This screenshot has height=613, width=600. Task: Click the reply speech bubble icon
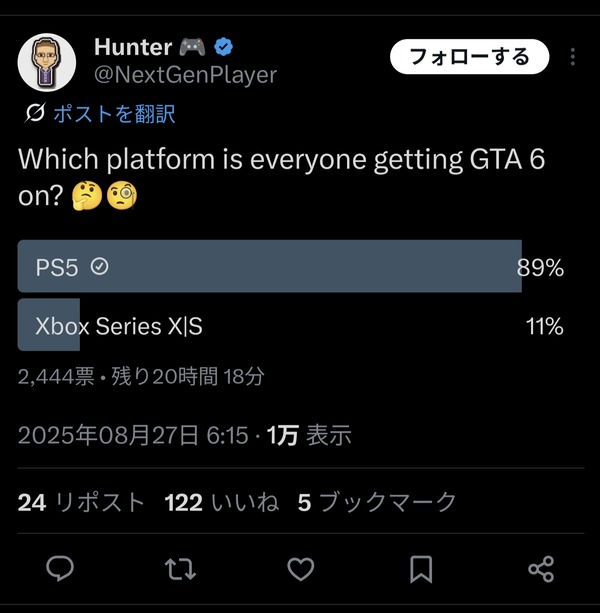point(60,569)
